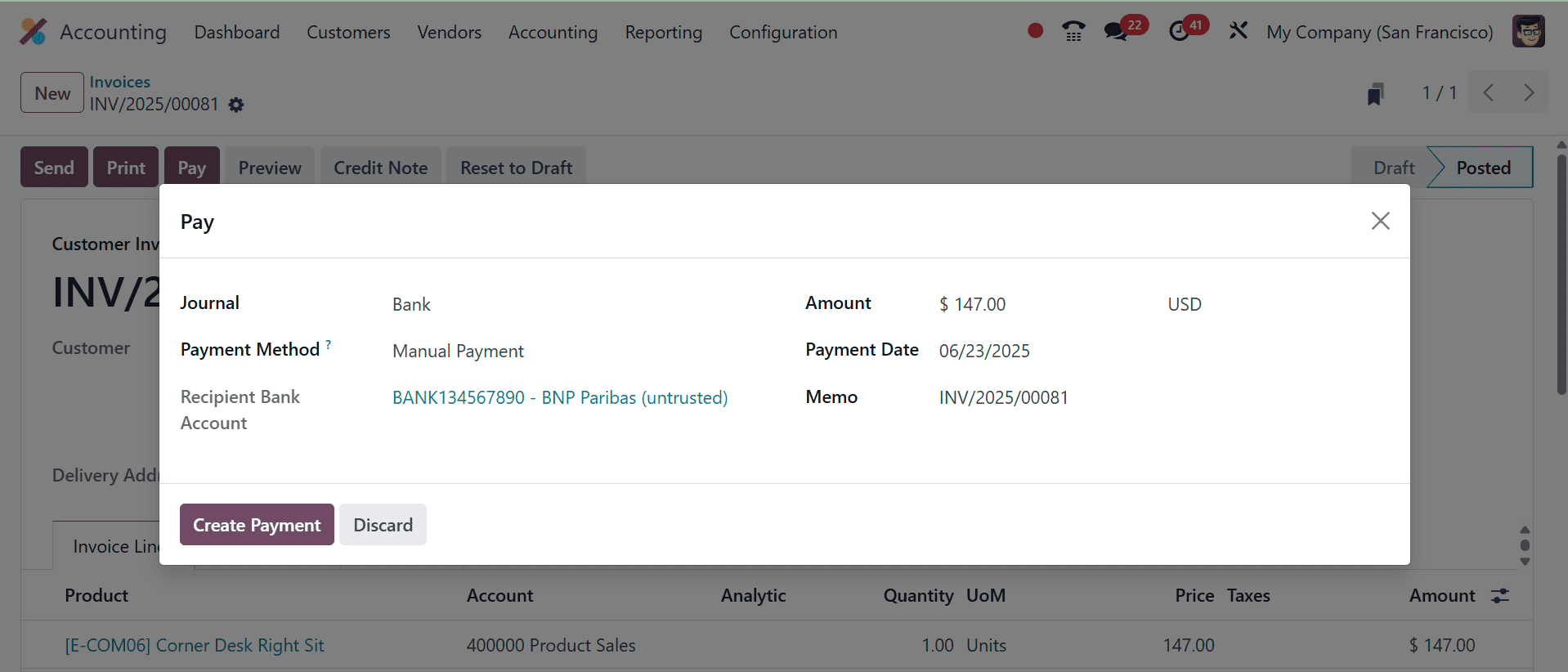
Task: Switch company My Company (San Francisco)
Action: click(1379, 32)
